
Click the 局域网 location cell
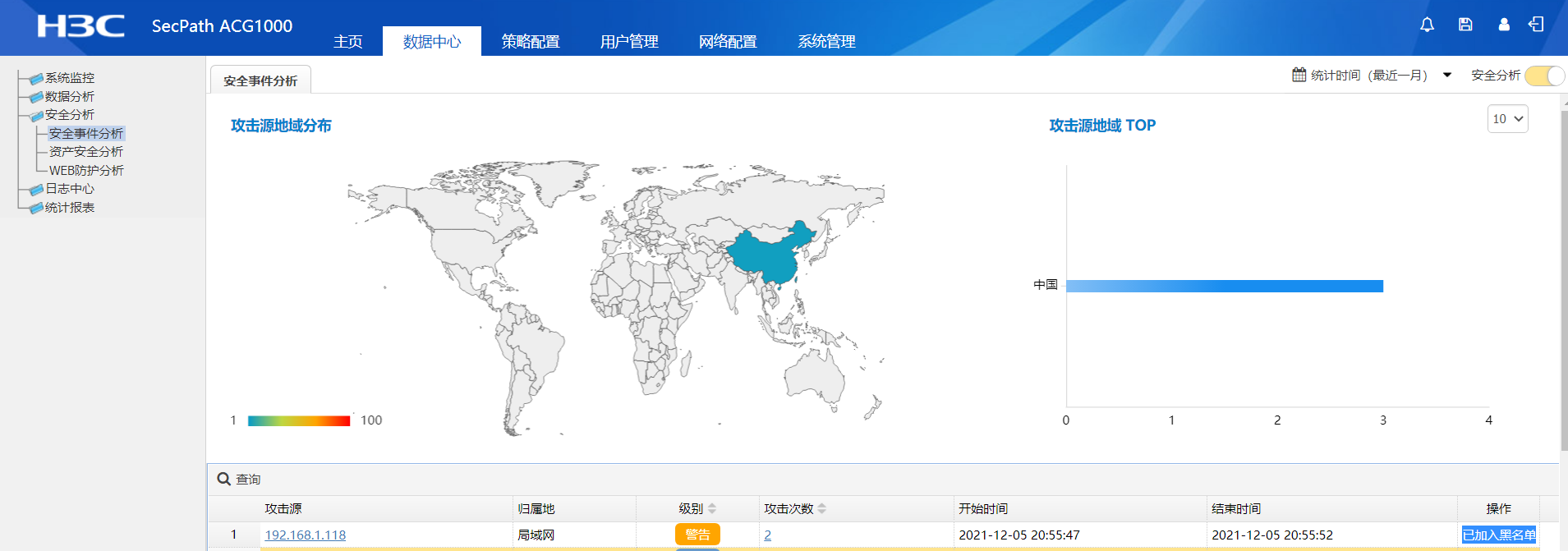coord(536,535)
